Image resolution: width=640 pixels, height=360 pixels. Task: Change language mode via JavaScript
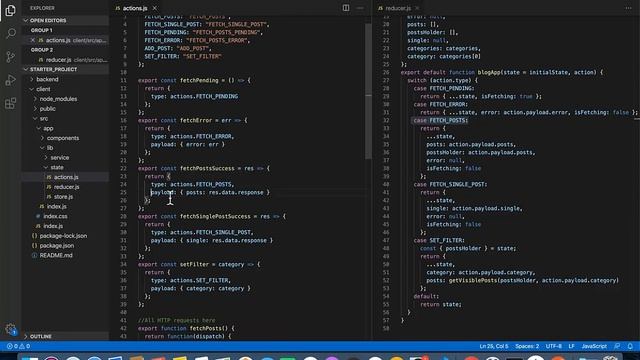594,346
